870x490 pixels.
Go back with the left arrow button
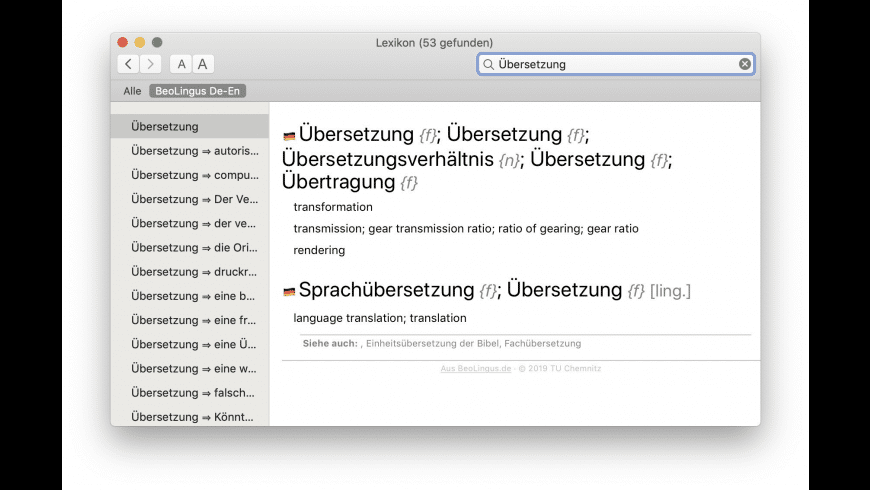(x=128, y=64)
